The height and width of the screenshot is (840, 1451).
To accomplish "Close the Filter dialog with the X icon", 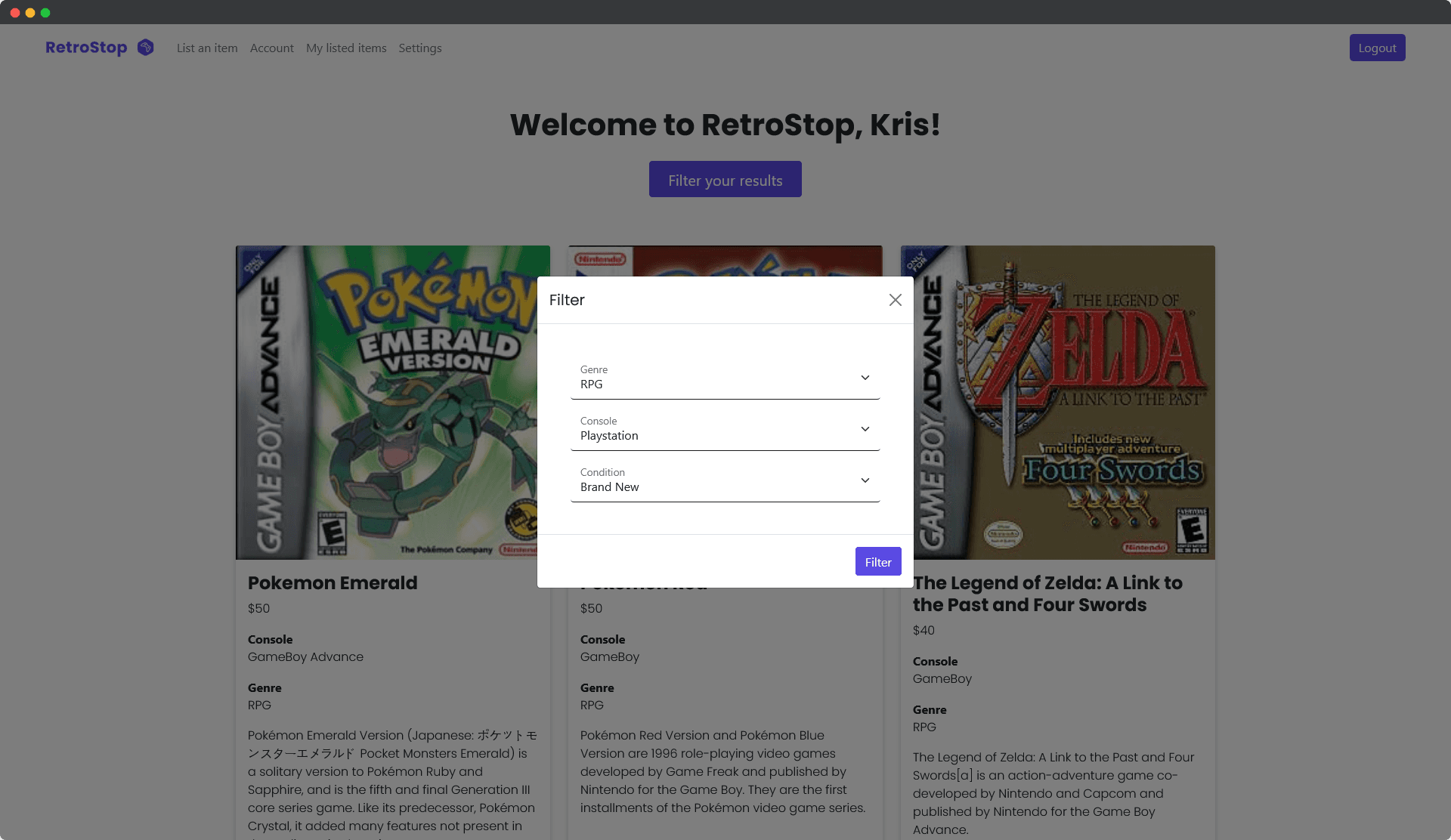I will tap(896, 300).
